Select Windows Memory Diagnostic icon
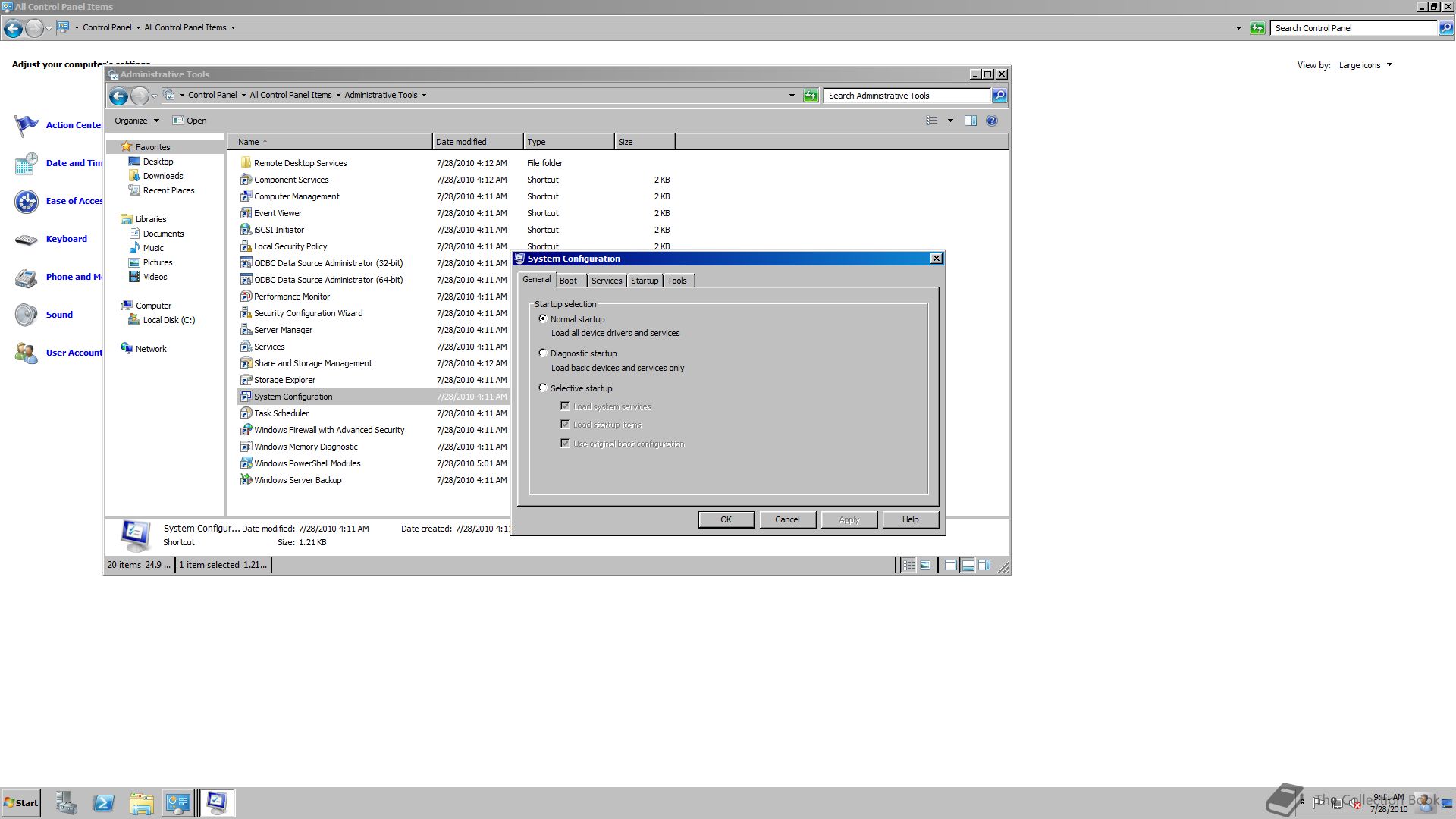 [246, 447]
